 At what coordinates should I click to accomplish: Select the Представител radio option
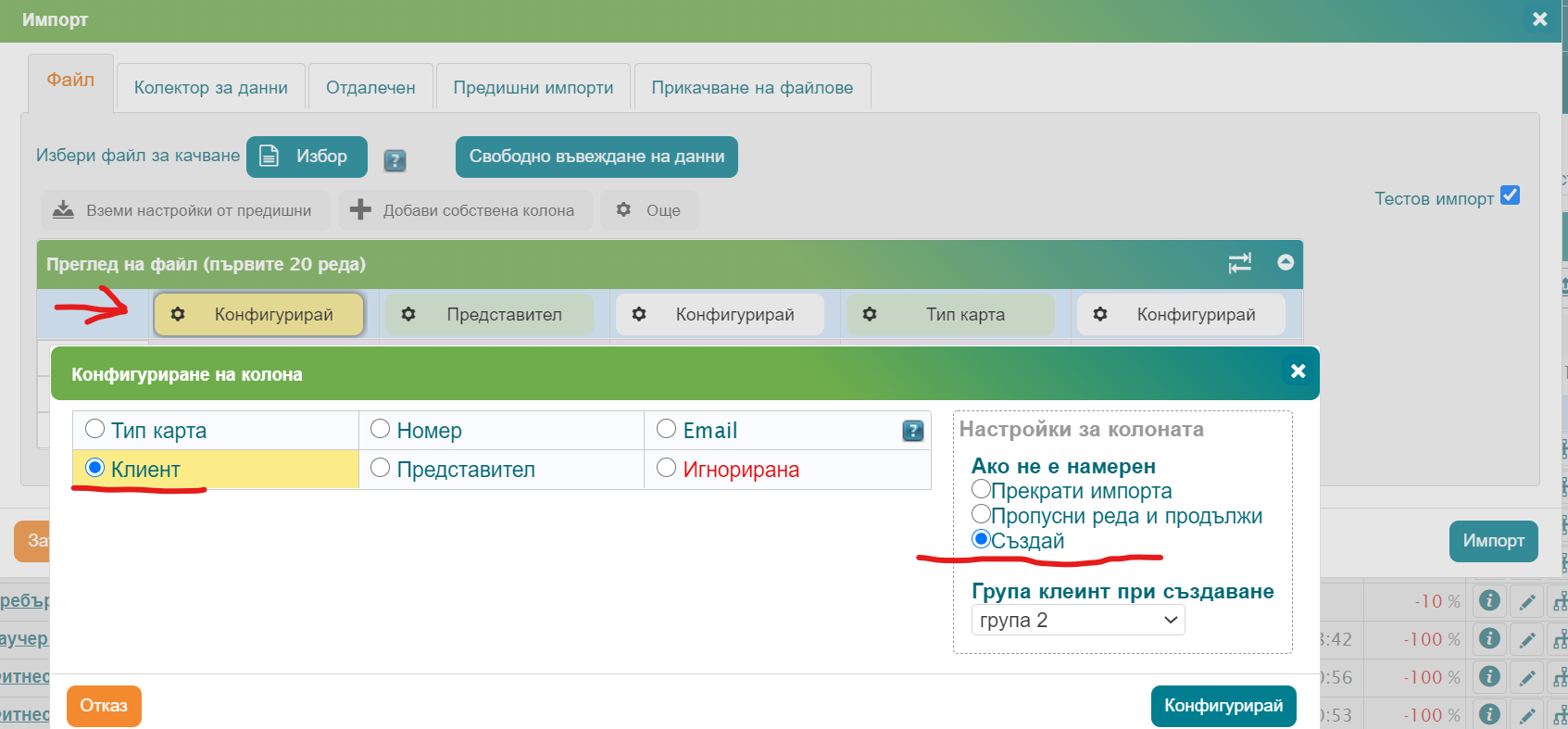[x=380, y=468]
